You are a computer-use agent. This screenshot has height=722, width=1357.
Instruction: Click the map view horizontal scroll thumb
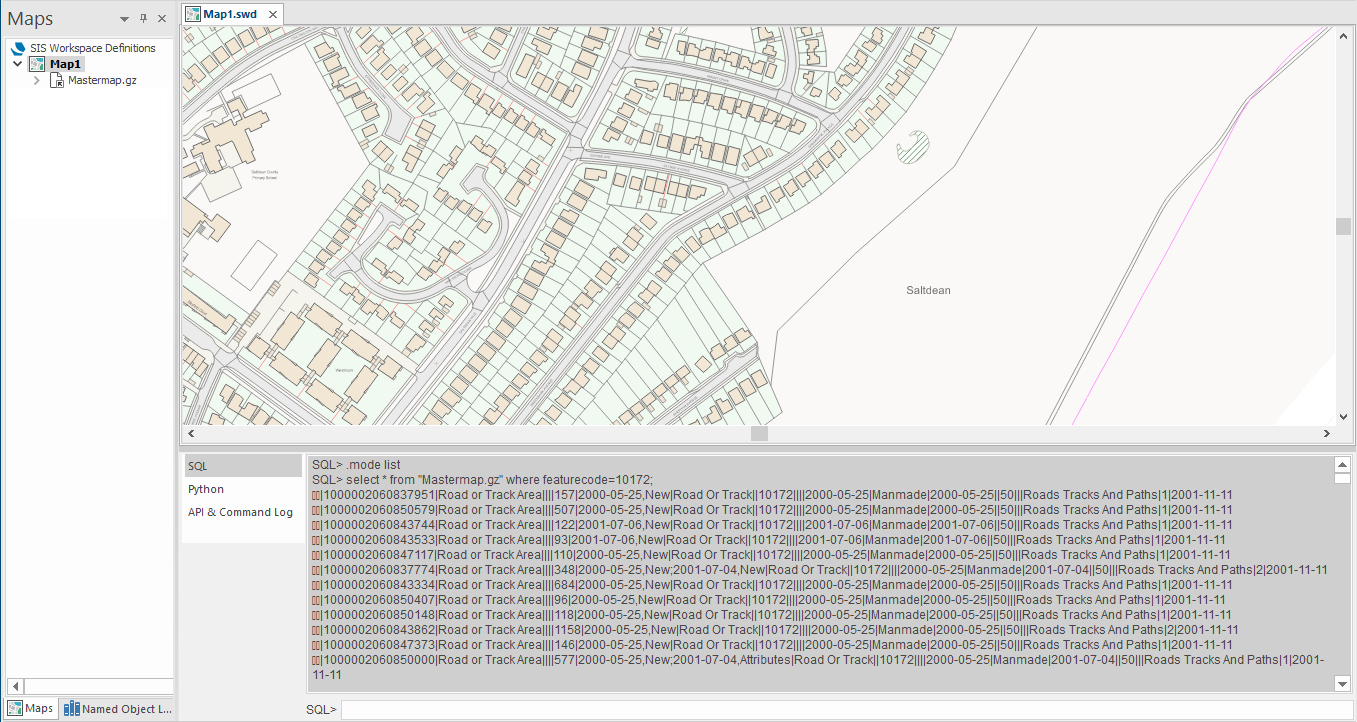tap(759, 434)
